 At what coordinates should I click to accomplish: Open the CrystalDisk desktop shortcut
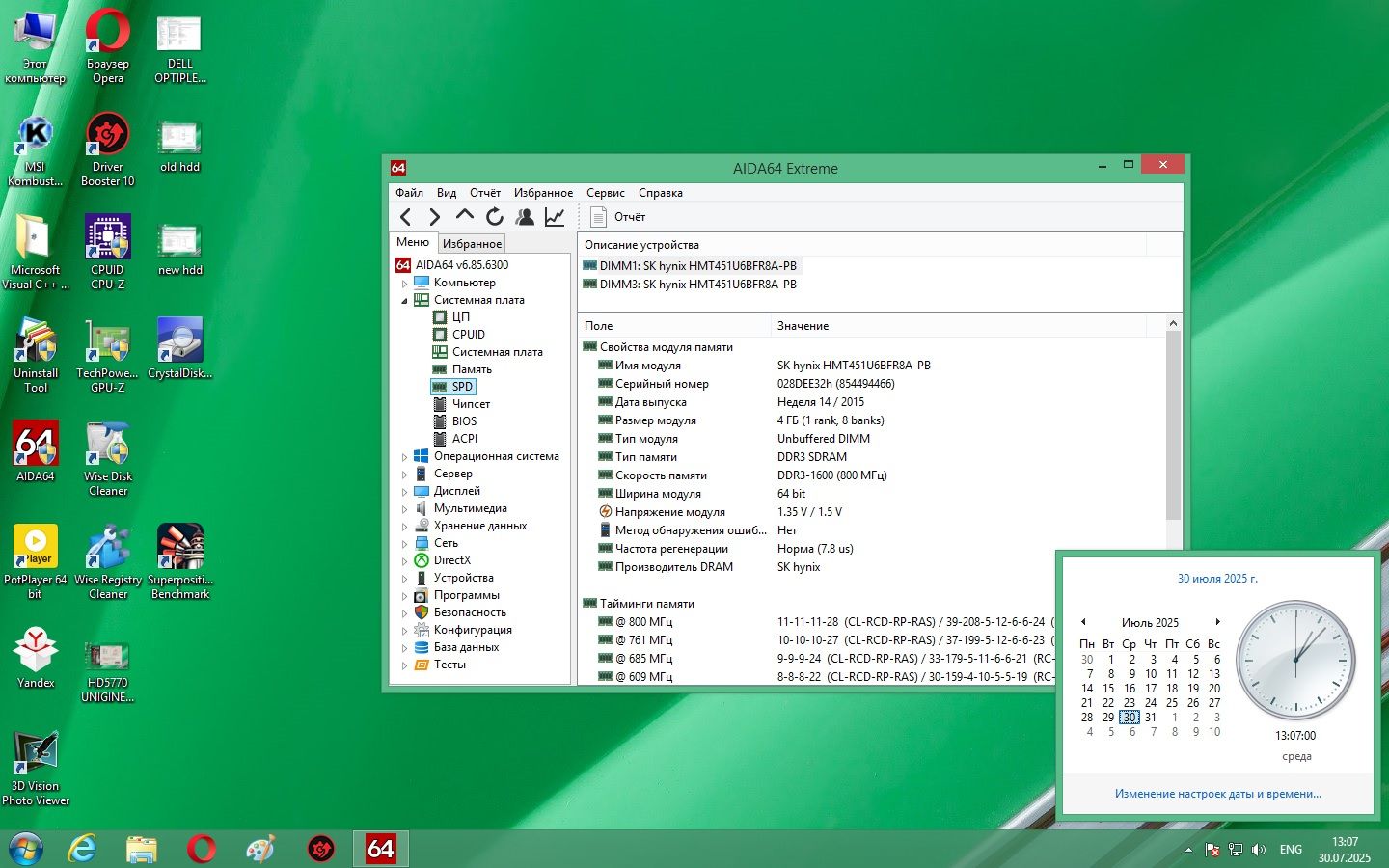coord(179,349)
